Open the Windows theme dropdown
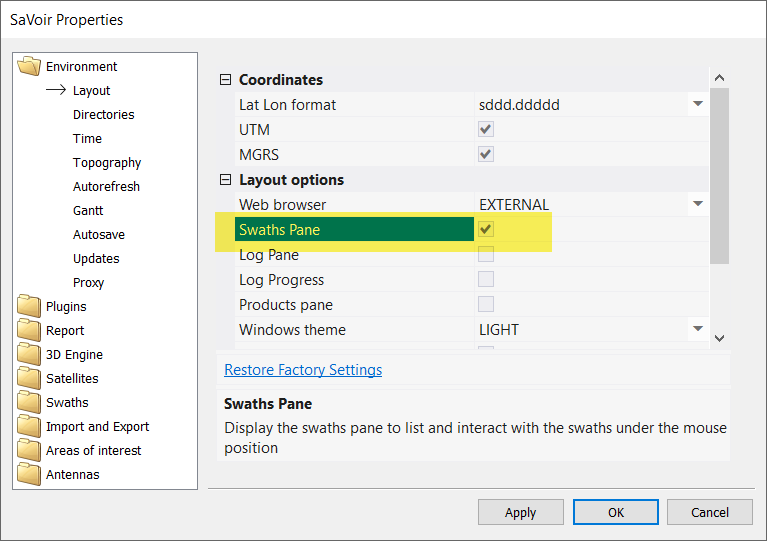767x541 pixels. 697,329
